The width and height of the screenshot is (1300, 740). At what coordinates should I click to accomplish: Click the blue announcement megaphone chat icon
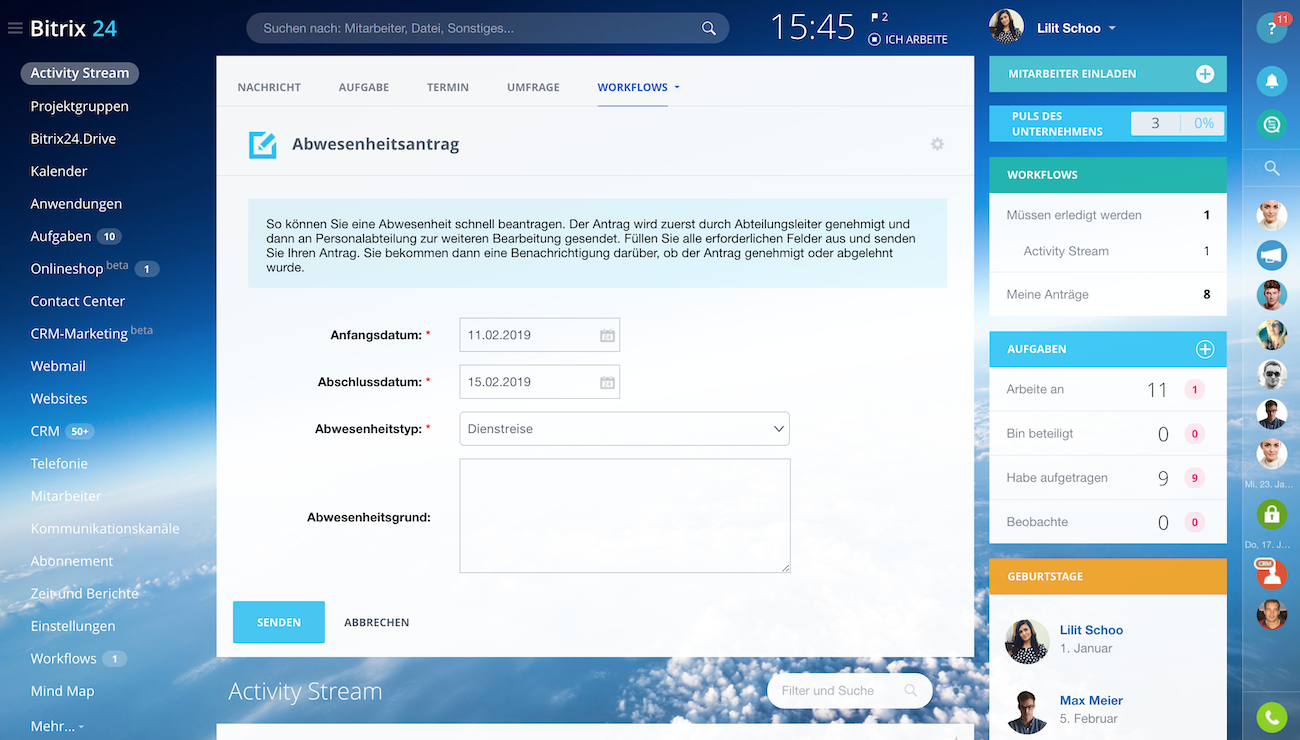[x=1271, y=255]
